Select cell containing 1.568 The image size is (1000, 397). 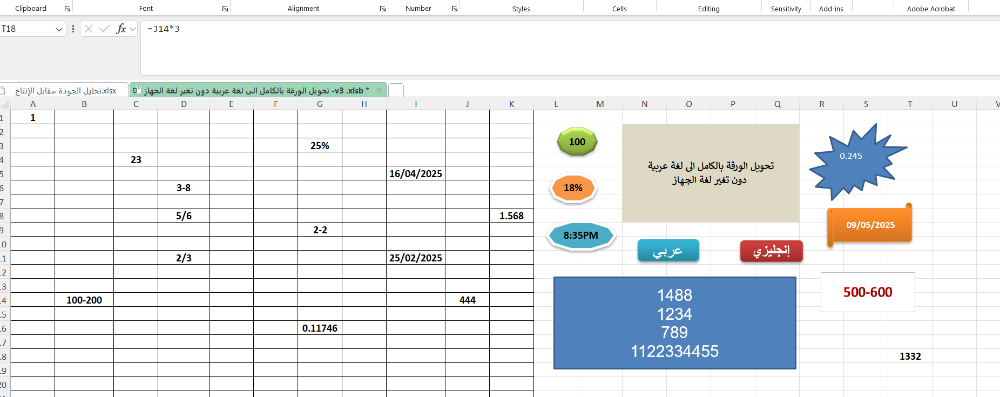(511, 216)
